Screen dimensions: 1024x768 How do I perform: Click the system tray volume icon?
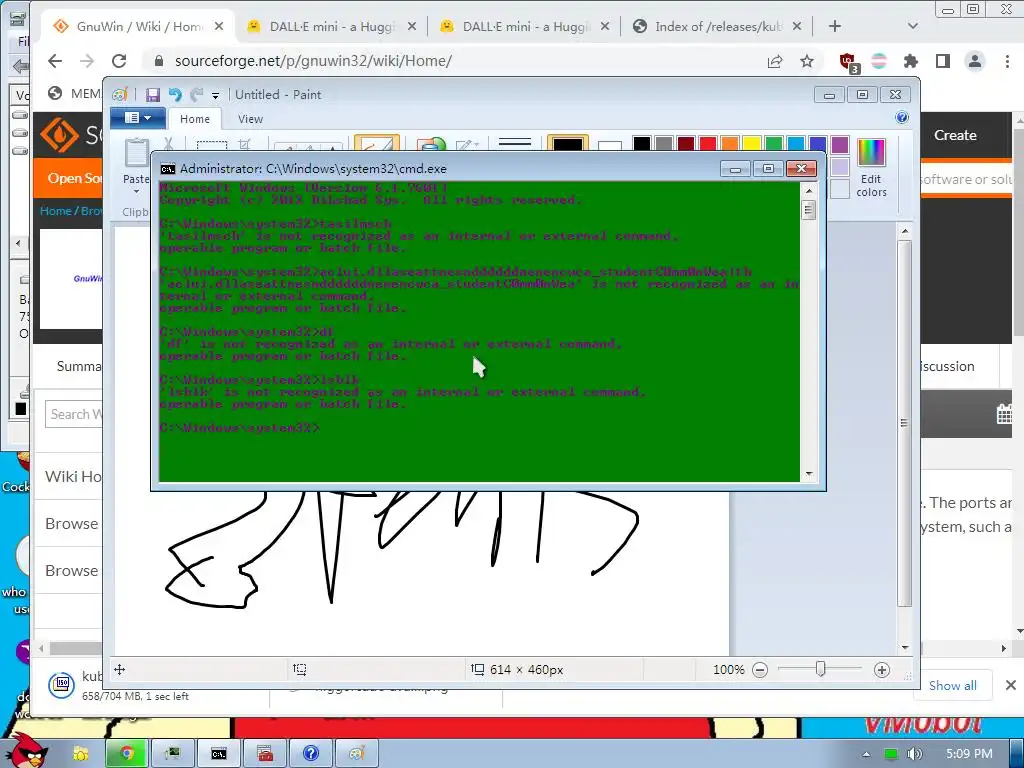point(914,754)
